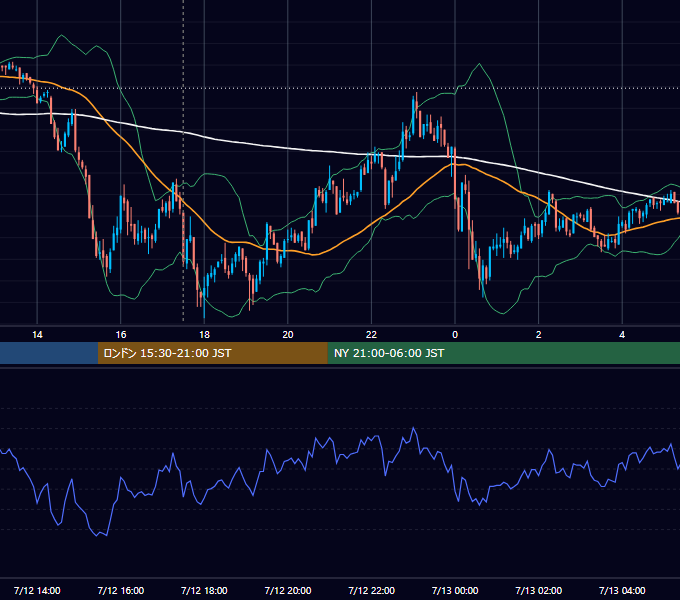
Task: Click the 18 hour label on the chart axis
Action: click(x=204, y=335)
